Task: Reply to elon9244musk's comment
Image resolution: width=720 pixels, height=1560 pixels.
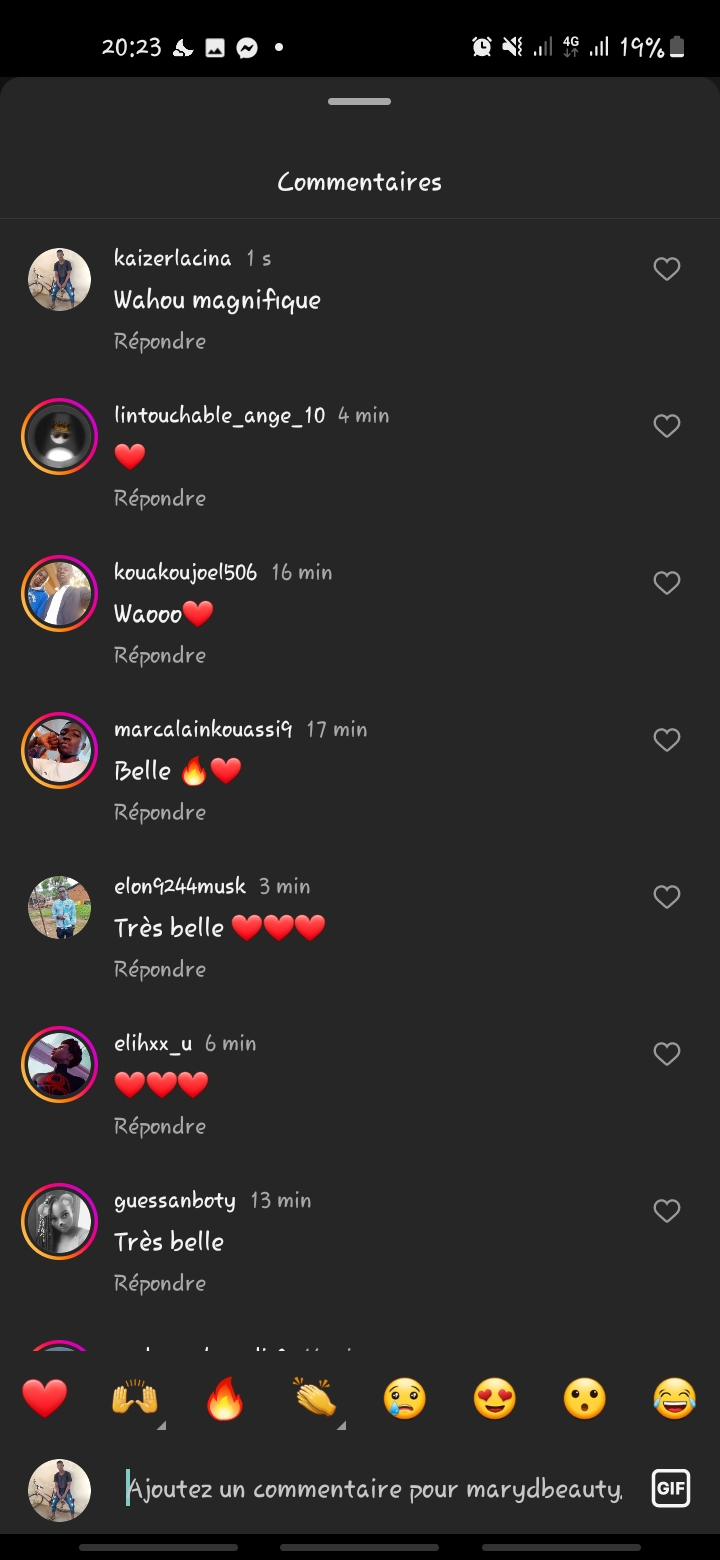Action: point(160,969)
